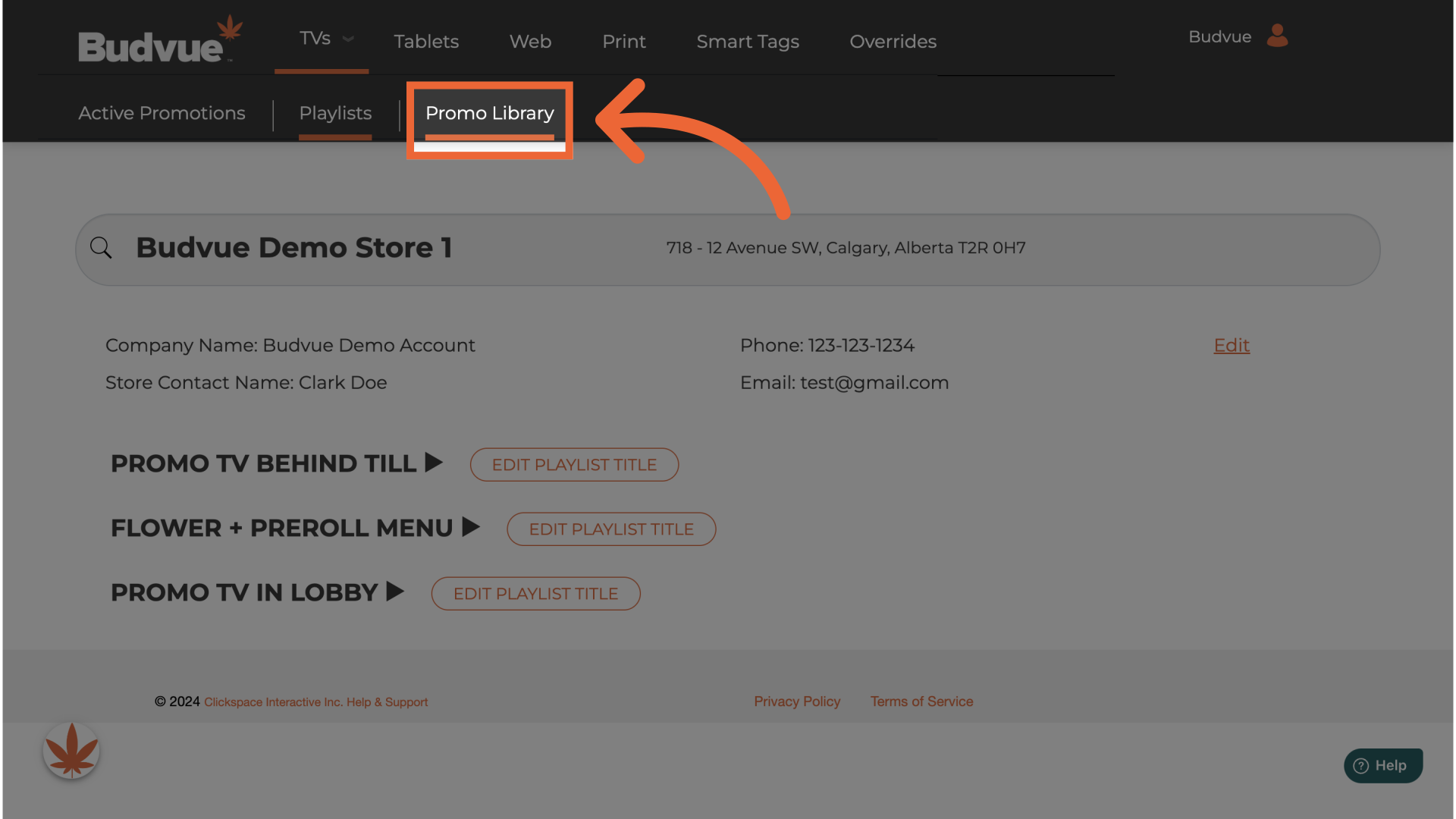Go to Active Promotions tab
Screen dimensions: 1456x819
click(162, 114)
